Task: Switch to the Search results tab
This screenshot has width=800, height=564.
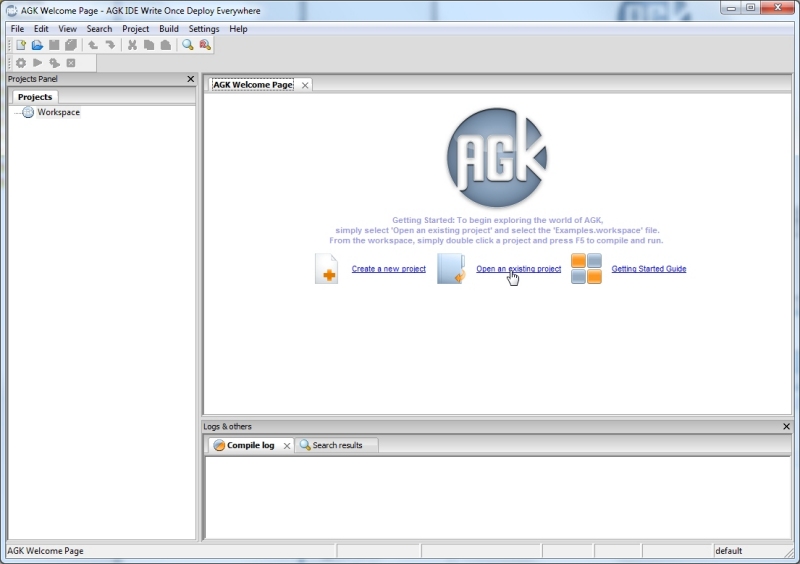Action: click(337, 445)
